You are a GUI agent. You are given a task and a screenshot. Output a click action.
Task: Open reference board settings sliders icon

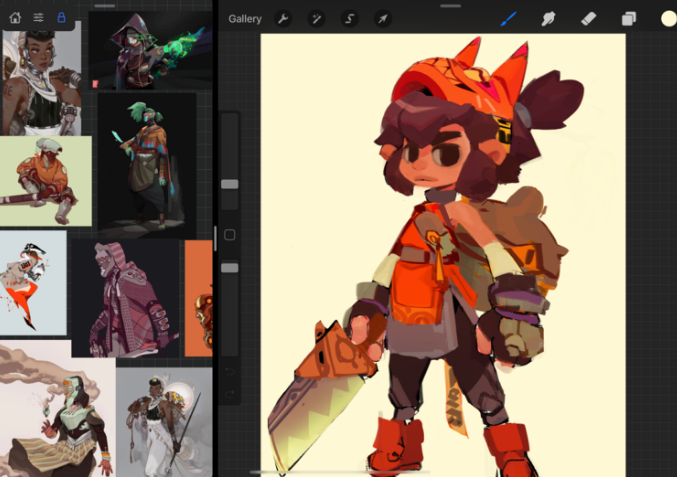pos(38,18)
